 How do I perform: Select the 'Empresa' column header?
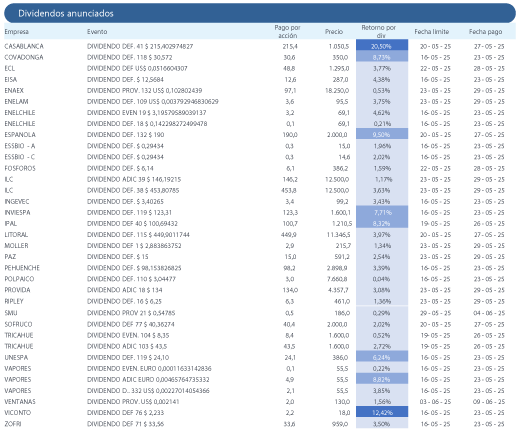click(x=16, y=32)
